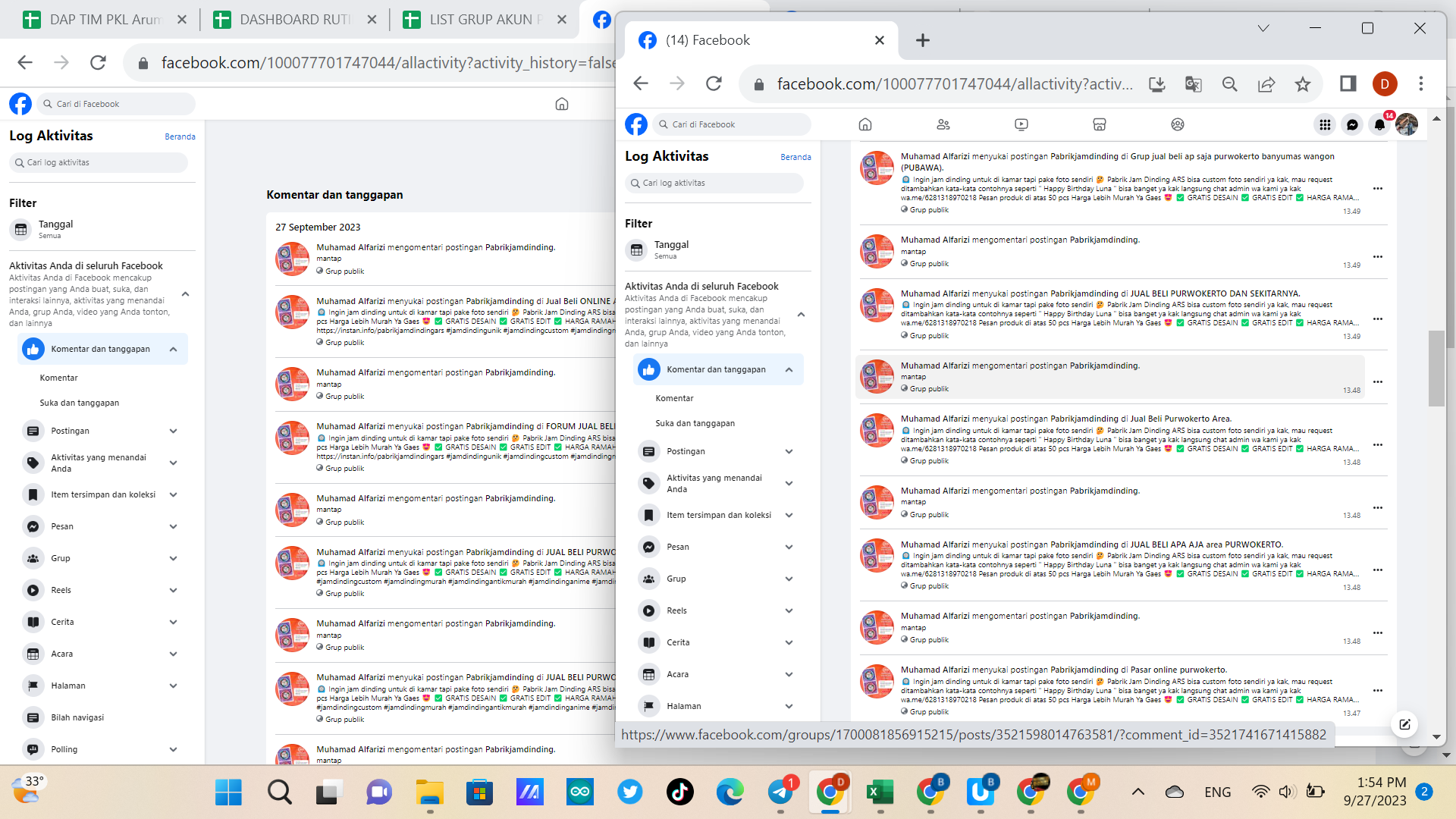Click Beranda link in right window
1456x819 pixels.
(795, 157)
